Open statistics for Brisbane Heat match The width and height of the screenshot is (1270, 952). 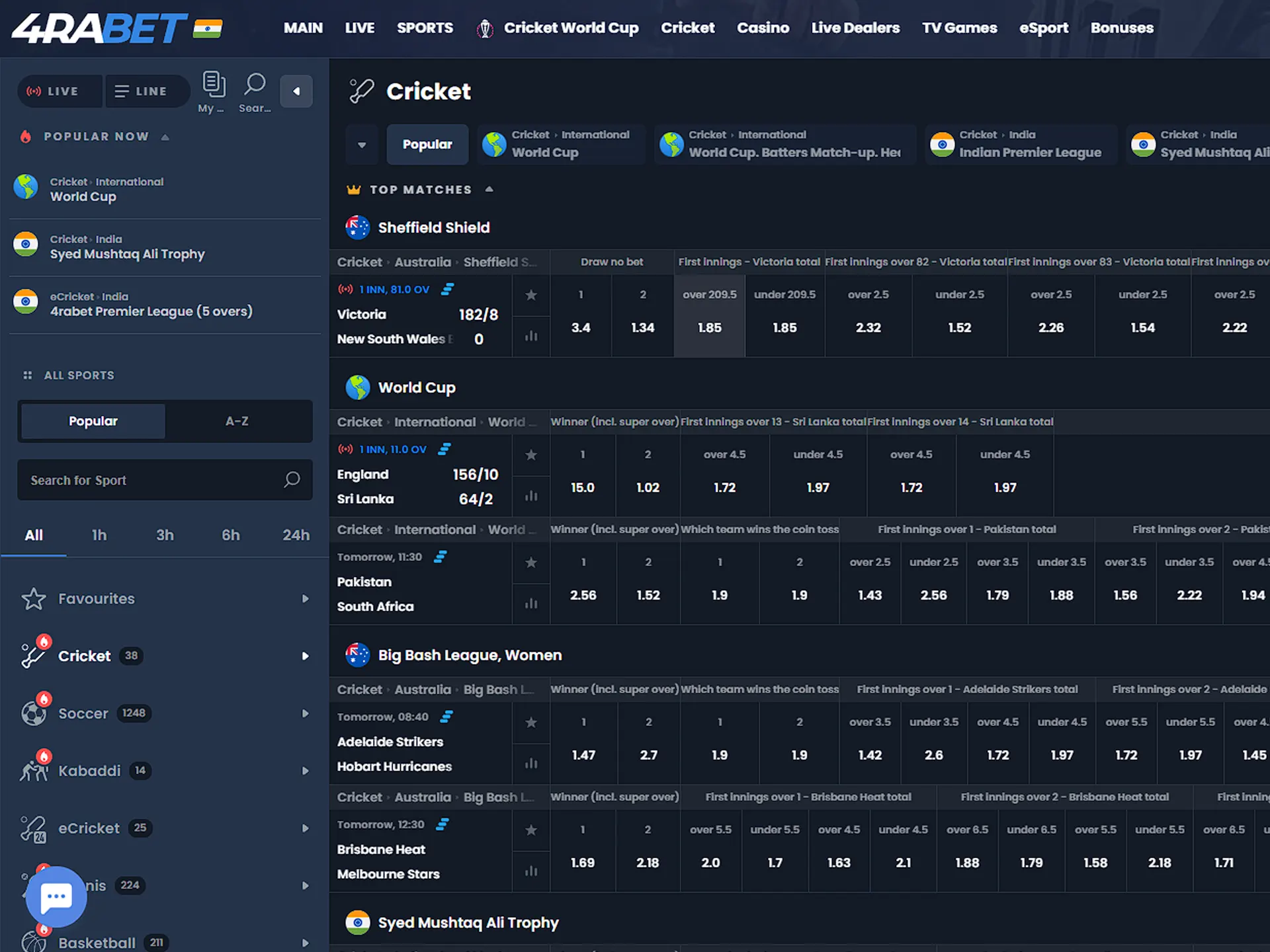click(x=531, y=871)
